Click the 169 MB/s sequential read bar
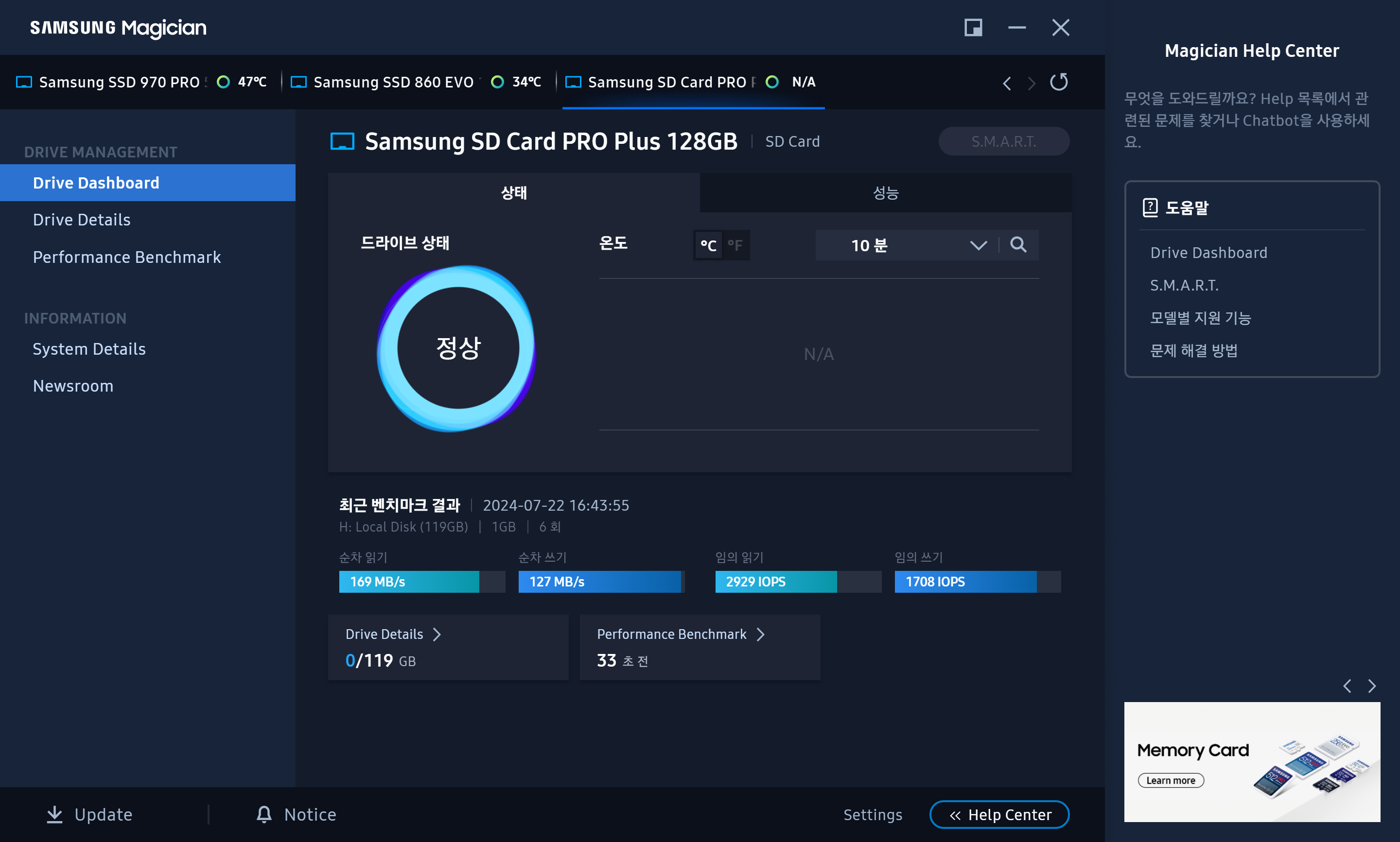 pos(421,582)
